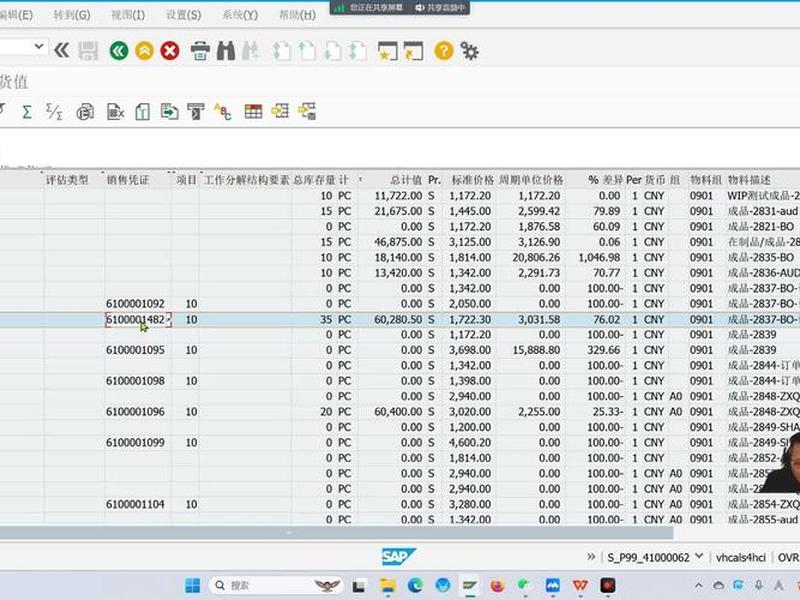Viewport: 800px width, 600px height.
Task: Click period unit price 20,806.26
Action: tap(536, 258)
